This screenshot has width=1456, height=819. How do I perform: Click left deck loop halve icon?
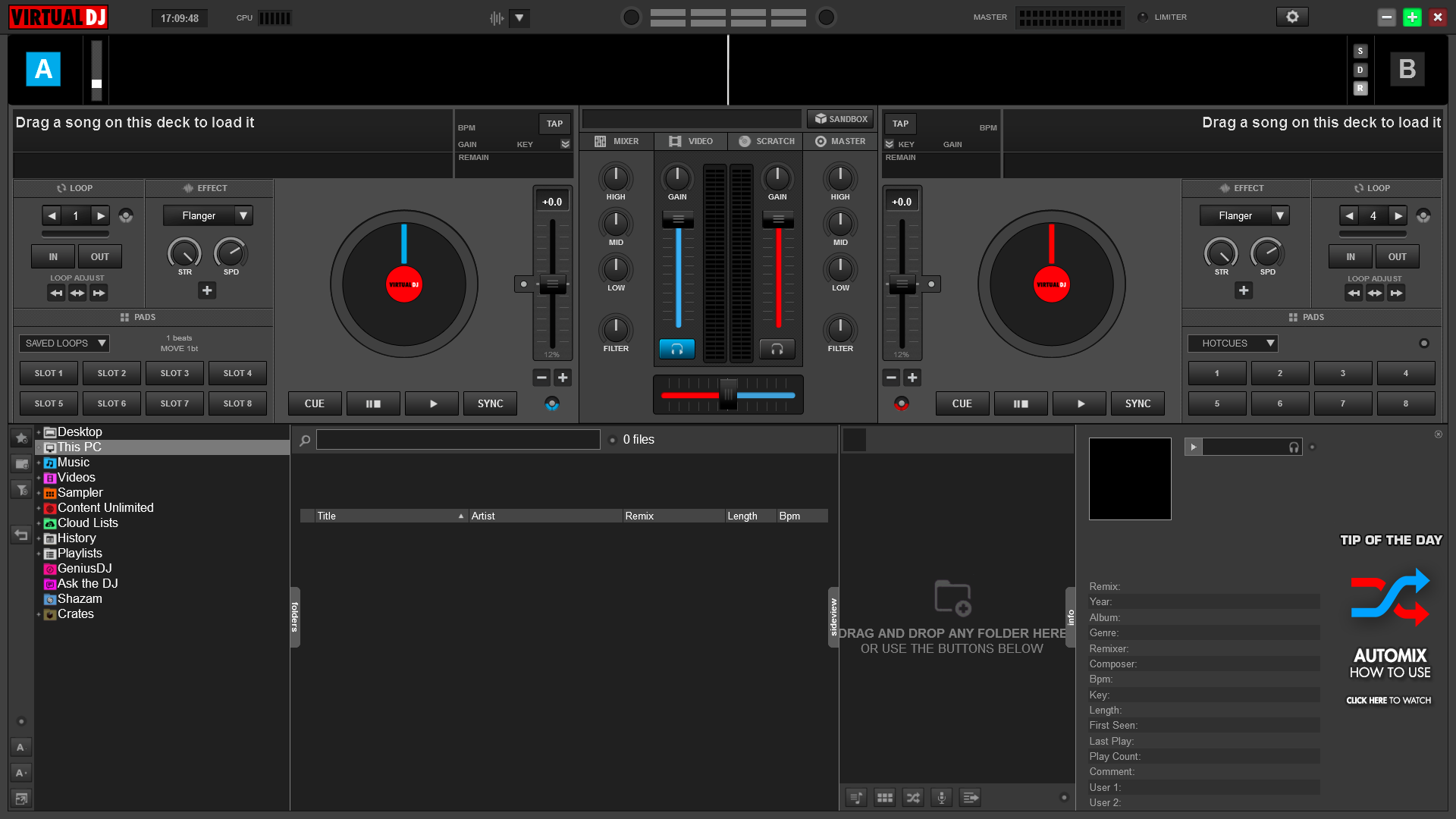click(x=56, y=293)
